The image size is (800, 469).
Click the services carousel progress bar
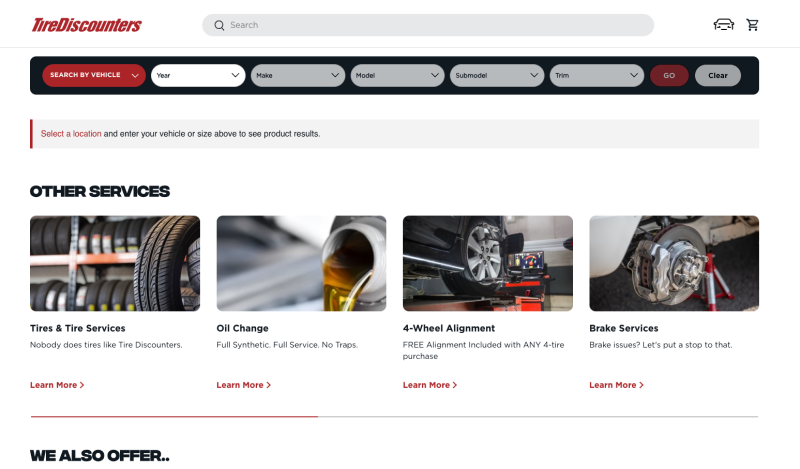point(394,416)
